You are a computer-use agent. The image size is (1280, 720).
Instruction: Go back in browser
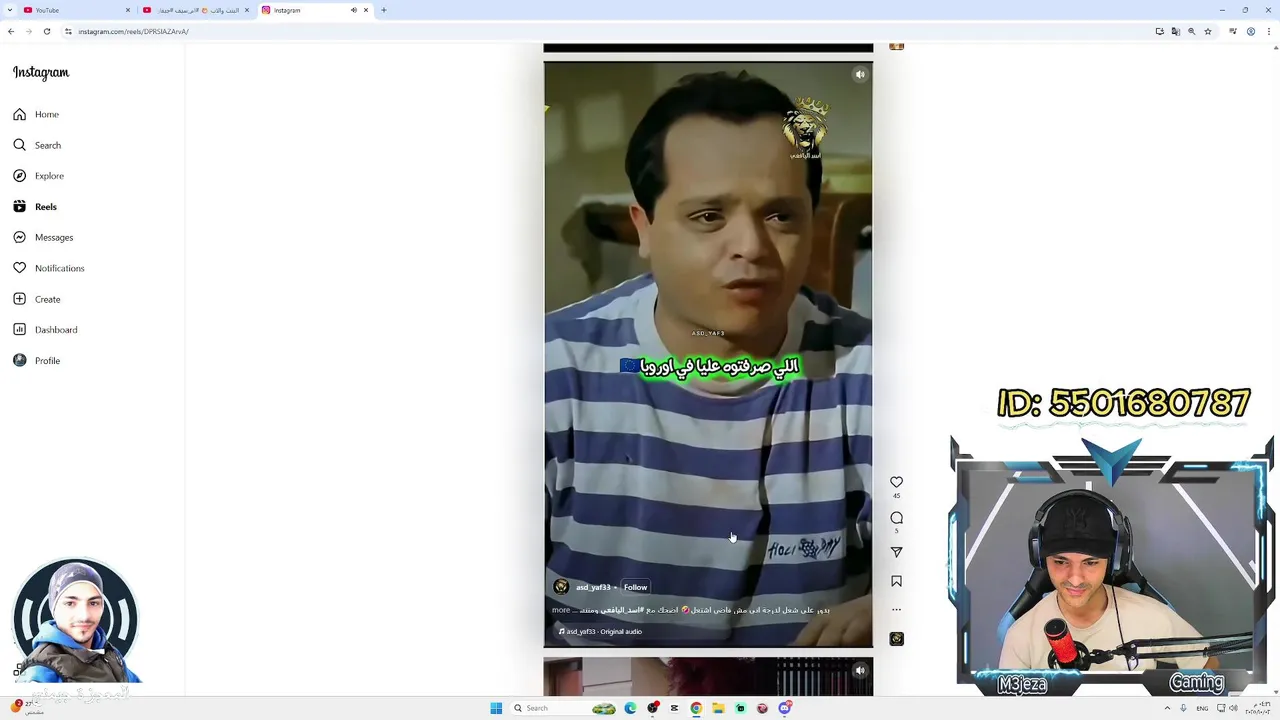(x=11, y=31)
